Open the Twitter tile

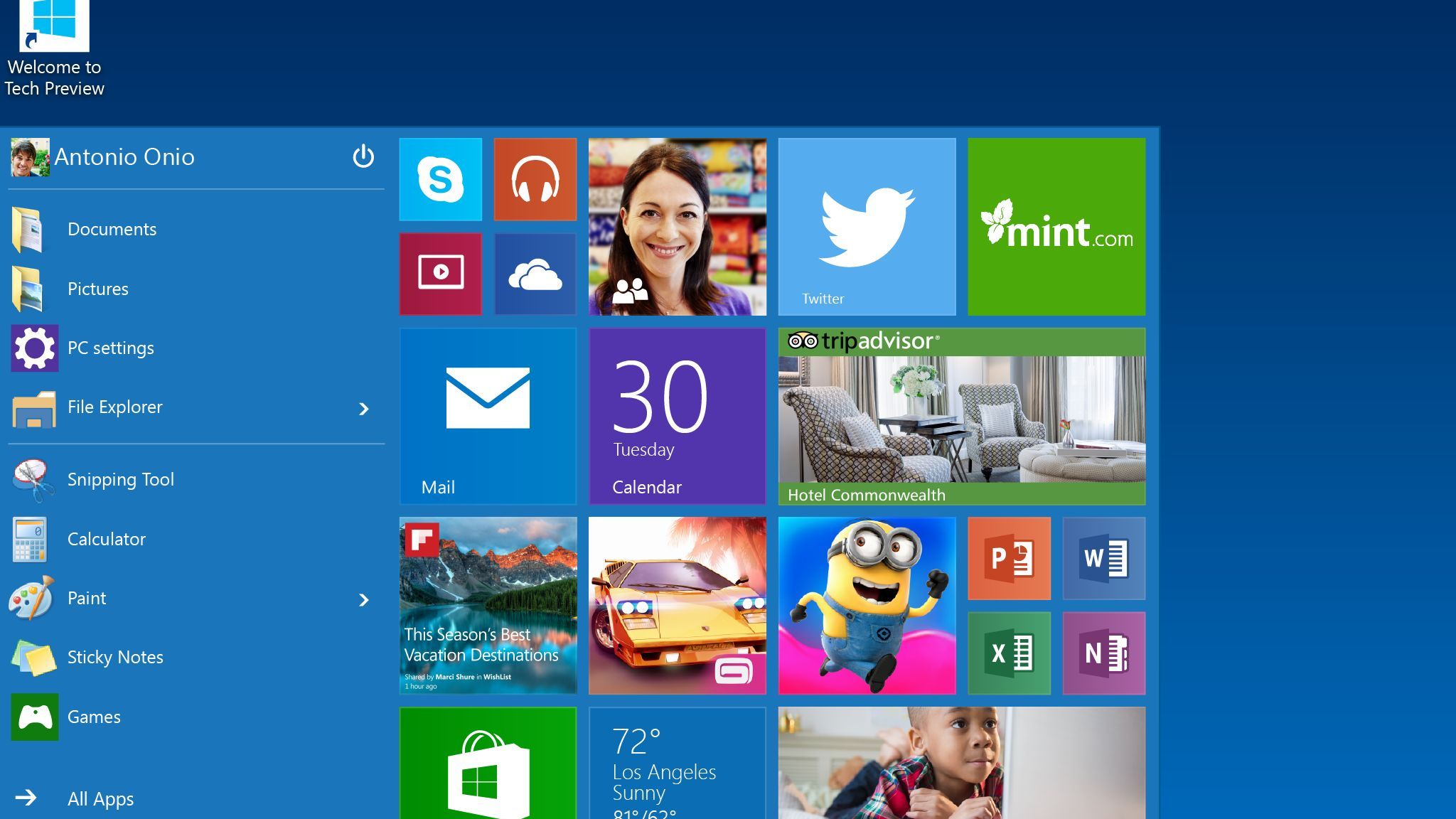click(x=867, y=227)
